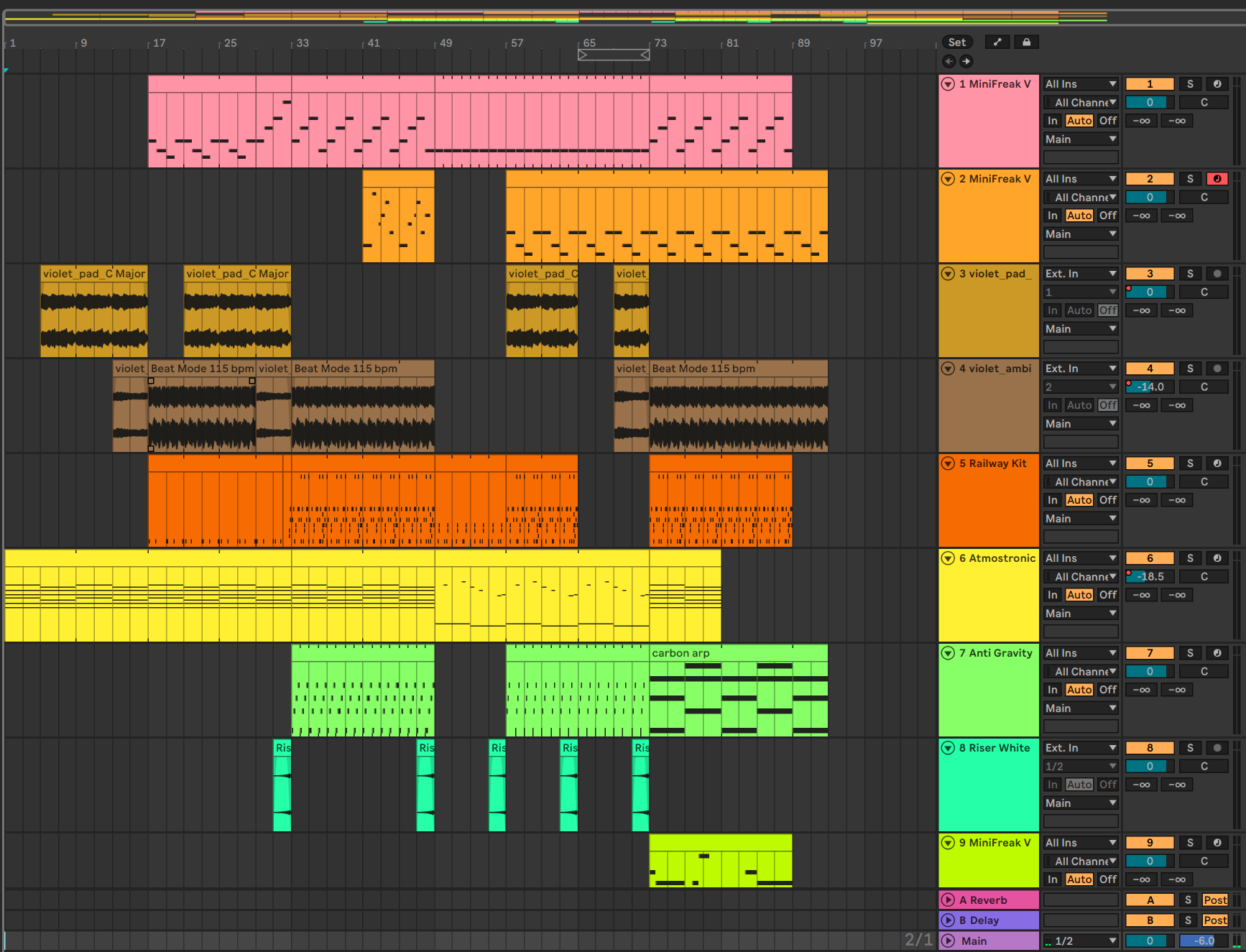Viewport: 1246px width, 952px height.
Task: Click track 1 pan control C
Action: 1204,103
